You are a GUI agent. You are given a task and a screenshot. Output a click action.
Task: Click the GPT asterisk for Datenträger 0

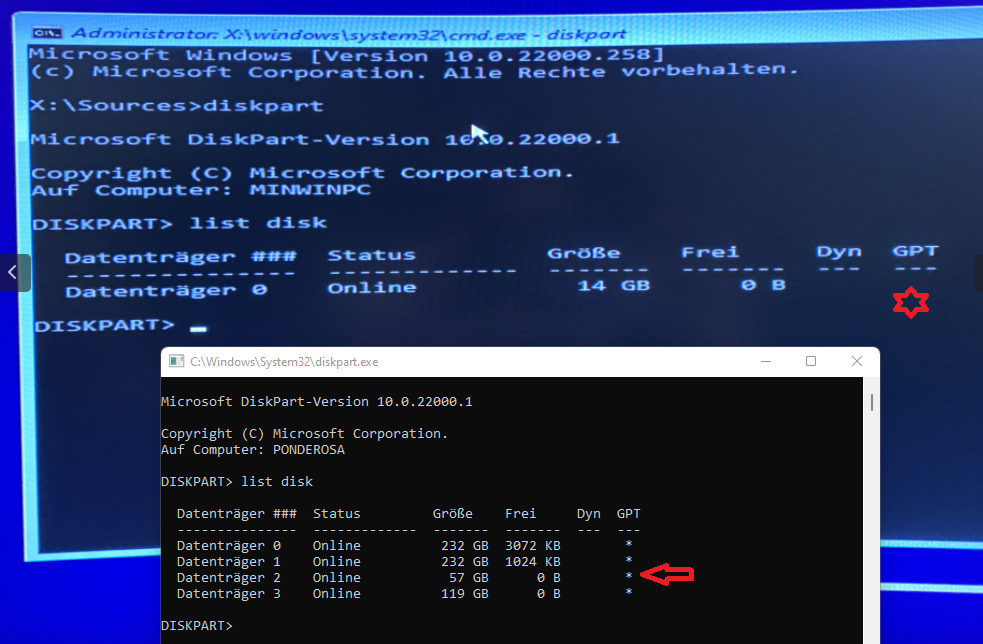pos(628,545)
